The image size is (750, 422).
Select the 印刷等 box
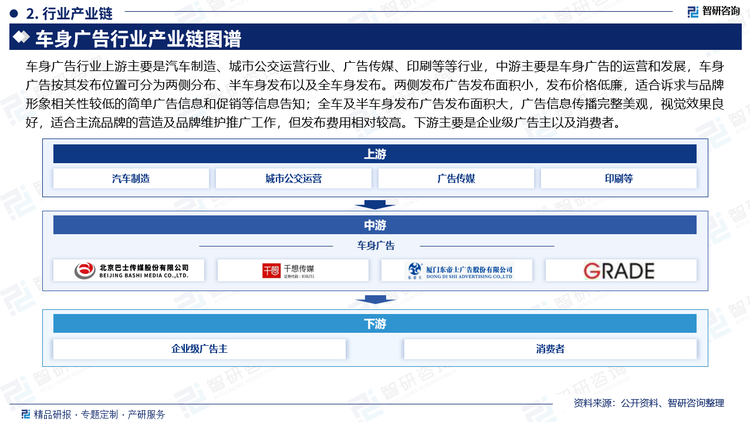click(618, 178)
